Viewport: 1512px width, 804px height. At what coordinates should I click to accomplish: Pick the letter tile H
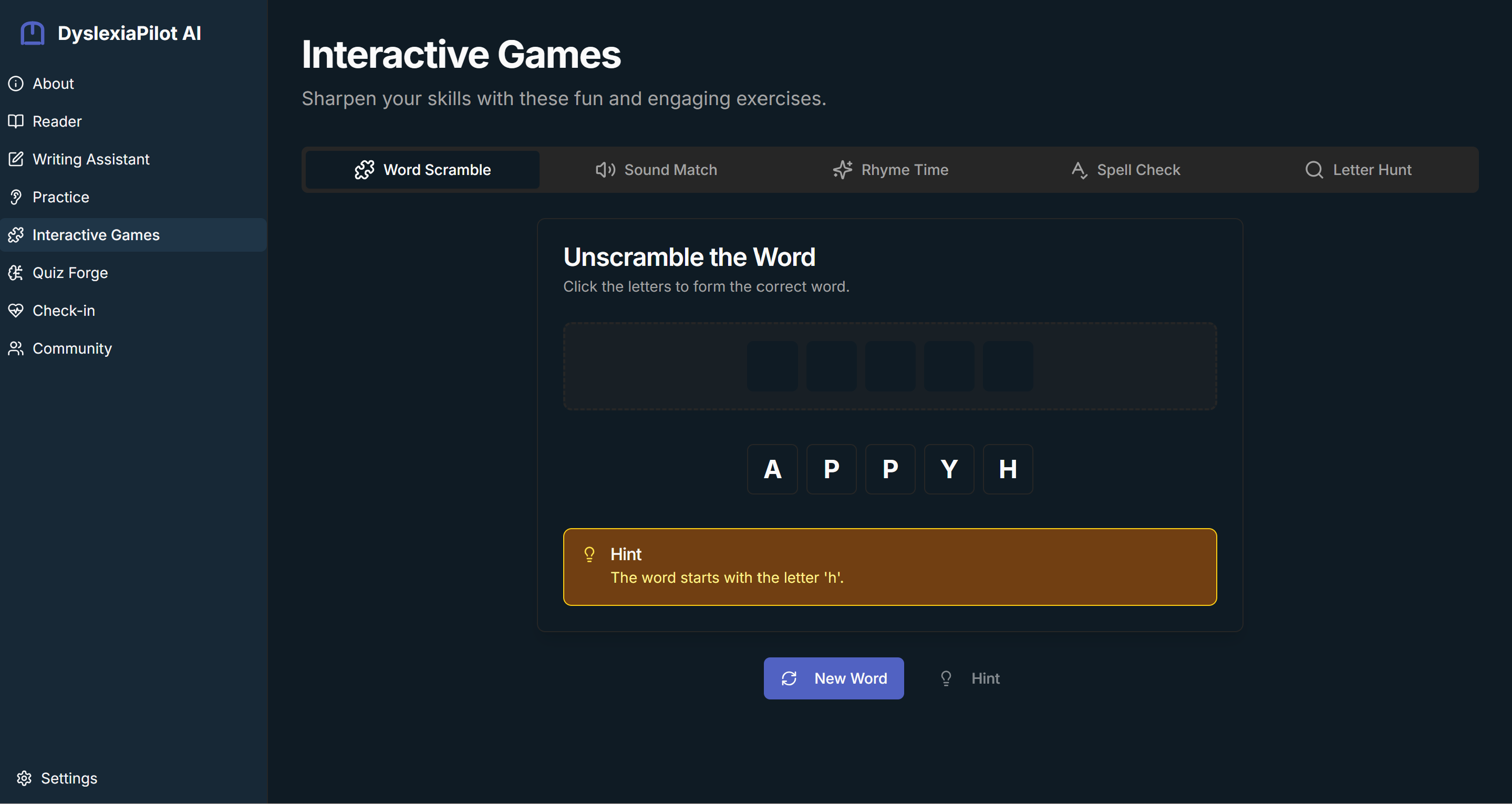tap(1008, 469)
